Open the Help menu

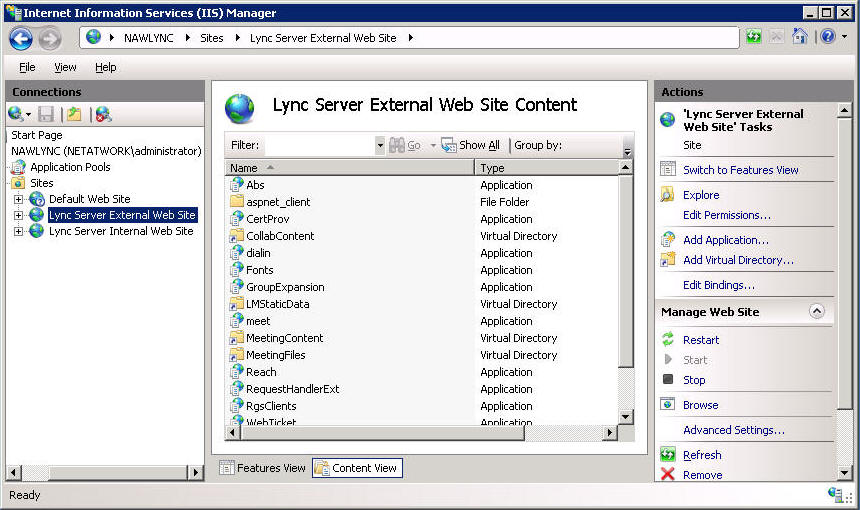(105, 67)
